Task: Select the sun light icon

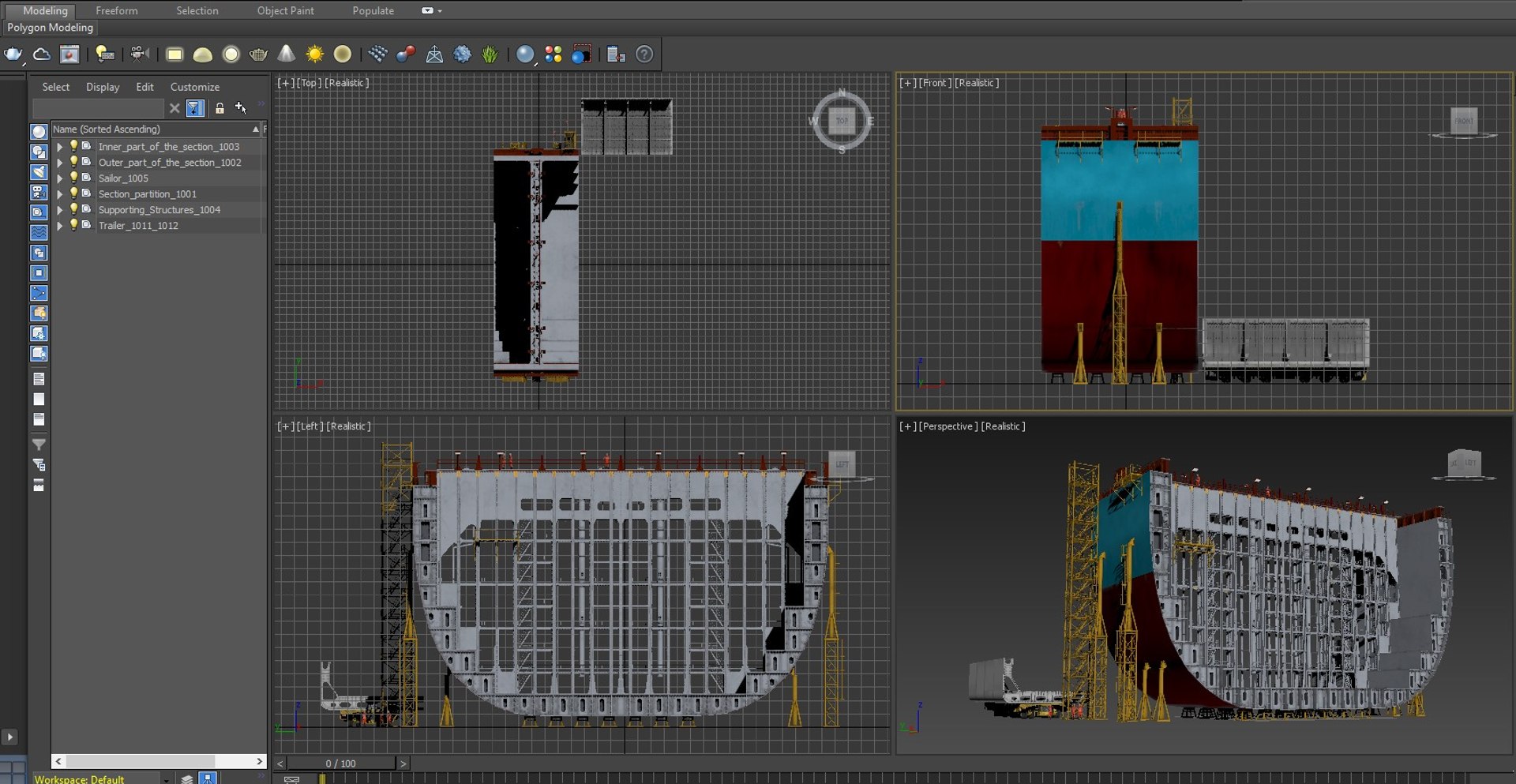Action: click(314, 54)
